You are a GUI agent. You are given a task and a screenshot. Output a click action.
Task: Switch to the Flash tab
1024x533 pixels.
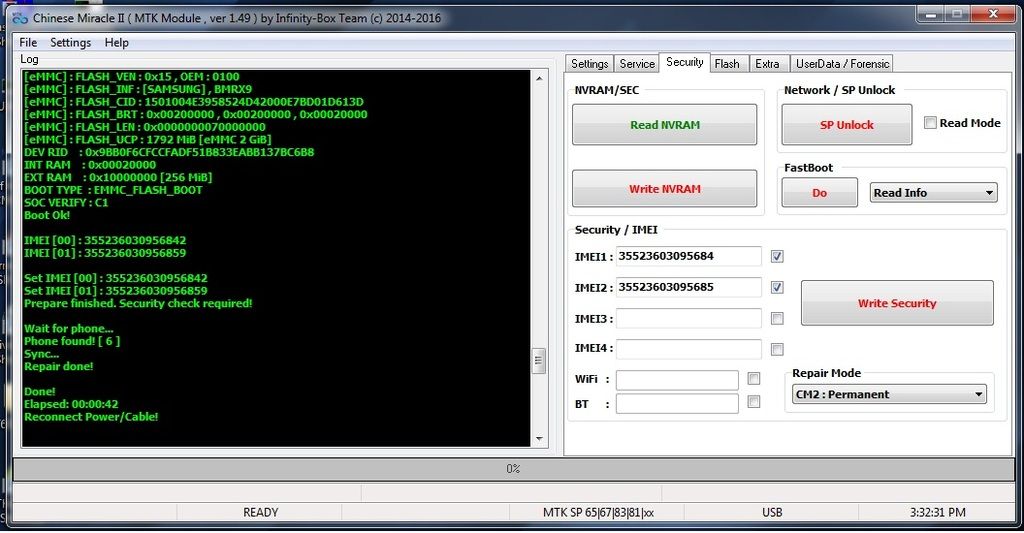pyautogui.click(x=727, y=63)
